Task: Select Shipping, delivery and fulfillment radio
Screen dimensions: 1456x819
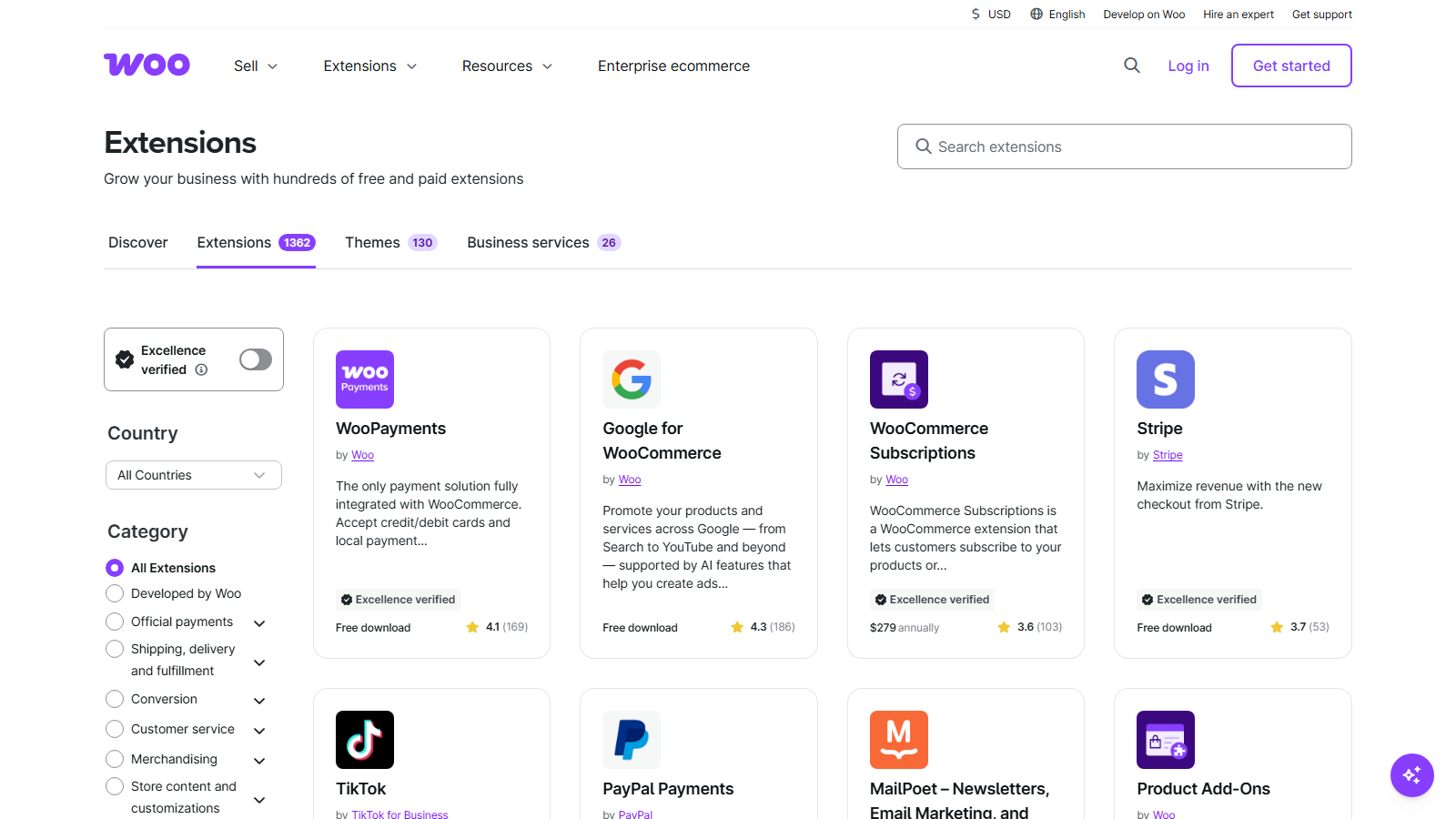Action: point(115,649)
